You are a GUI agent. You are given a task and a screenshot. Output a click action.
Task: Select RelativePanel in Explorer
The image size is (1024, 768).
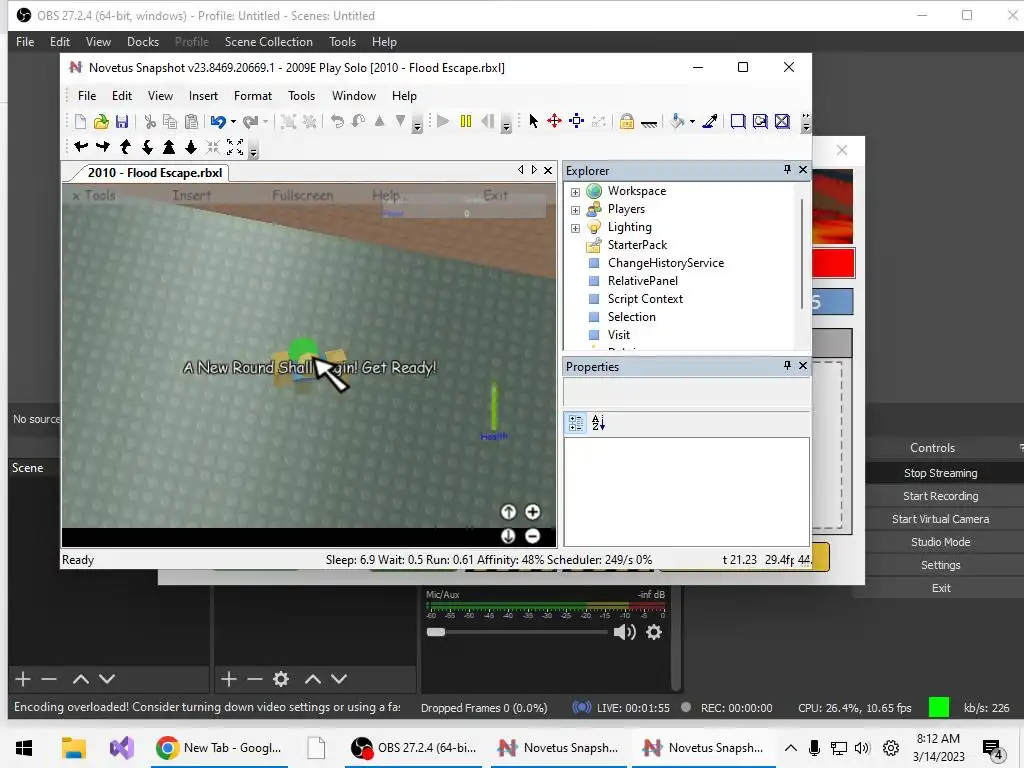pyautogui.click(x=643, y=281)
